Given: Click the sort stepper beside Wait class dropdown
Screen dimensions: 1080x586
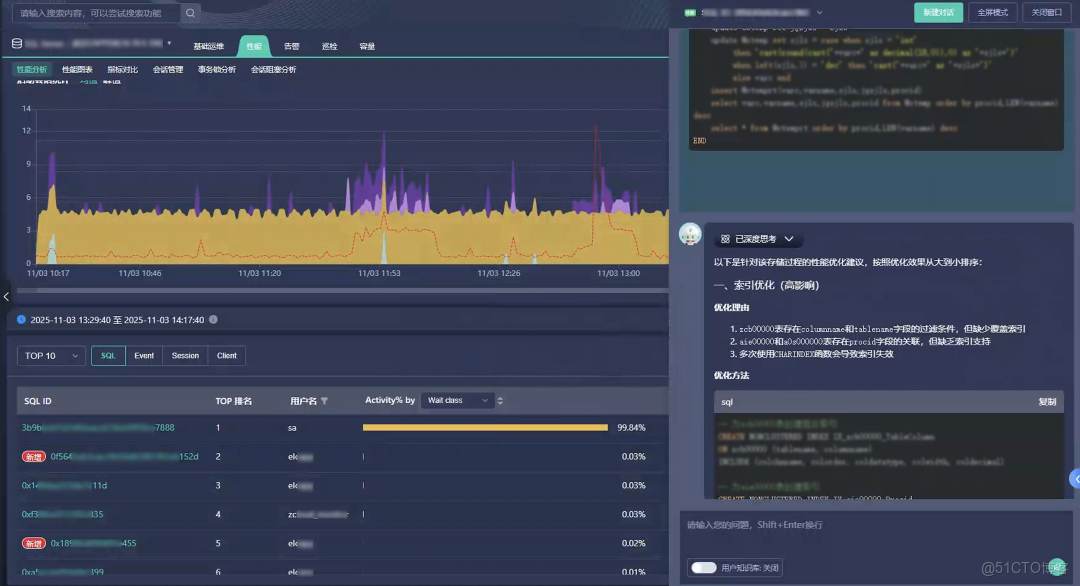Looking at the screenshot, I should pos(499,400).
